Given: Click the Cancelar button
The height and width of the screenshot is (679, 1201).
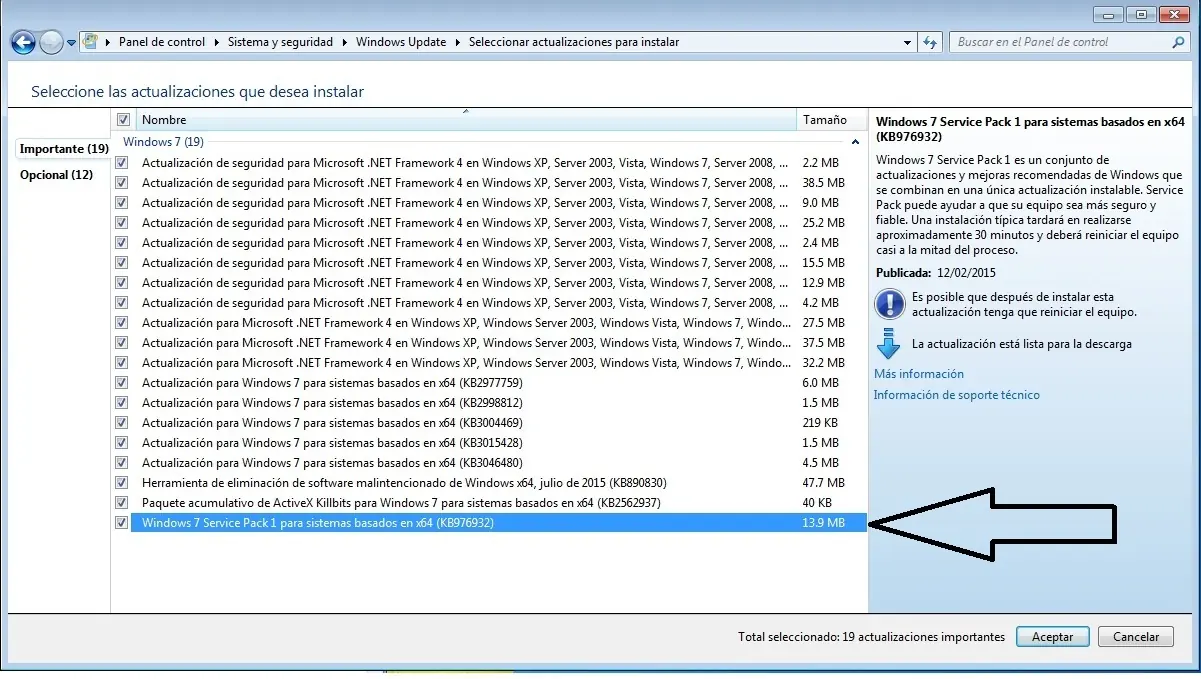Looking at the screenshot, I should click(x=1135, y=636).
